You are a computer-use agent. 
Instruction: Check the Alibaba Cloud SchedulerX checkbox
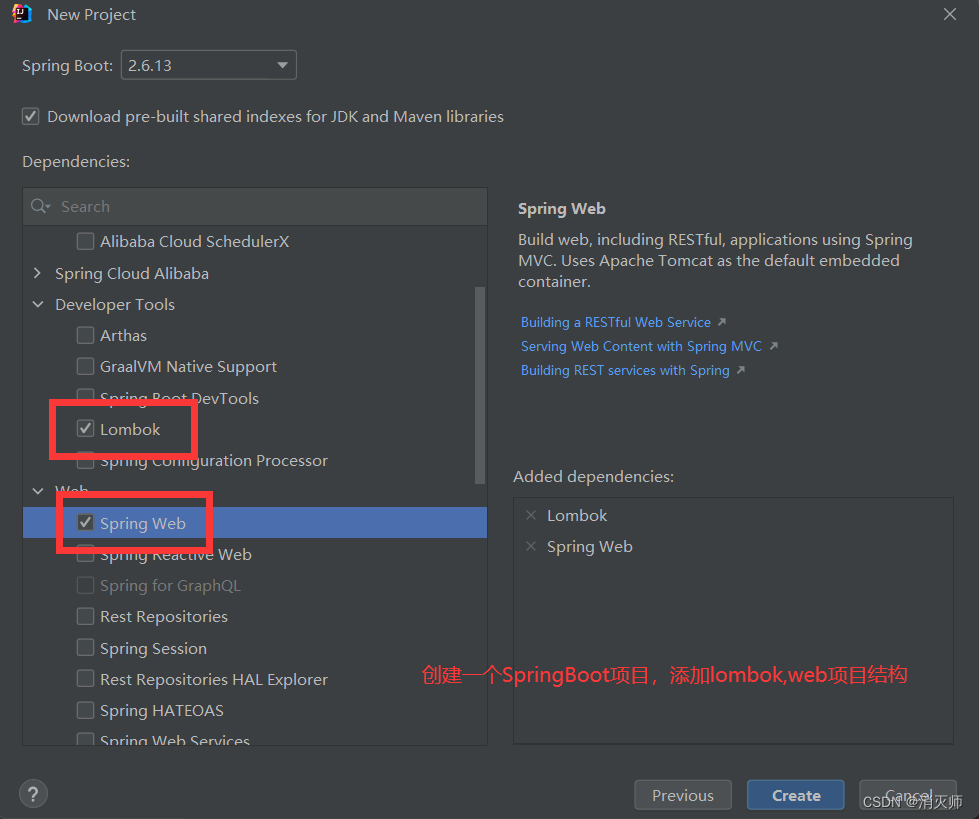pos(86,241)
